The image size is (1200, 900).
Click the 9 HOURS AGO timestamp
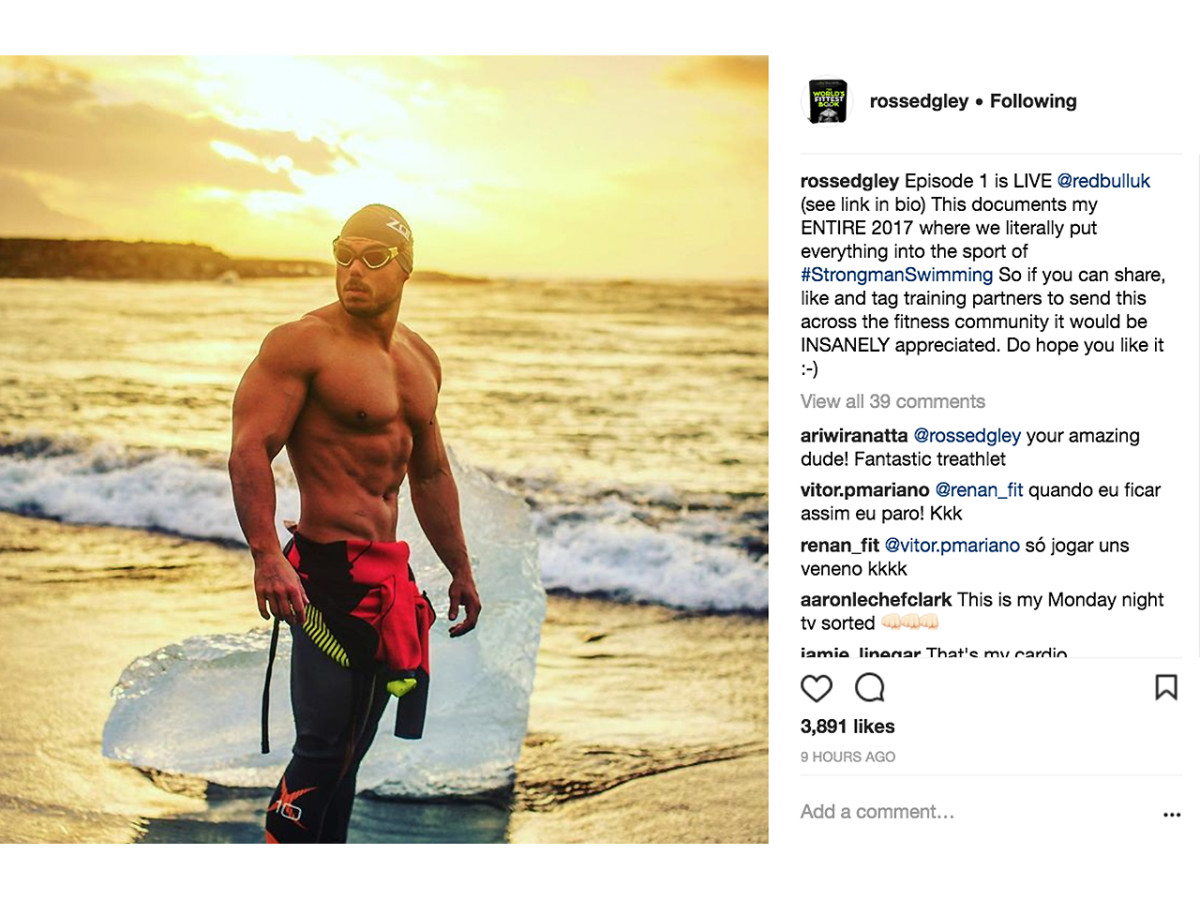[848, 757]
